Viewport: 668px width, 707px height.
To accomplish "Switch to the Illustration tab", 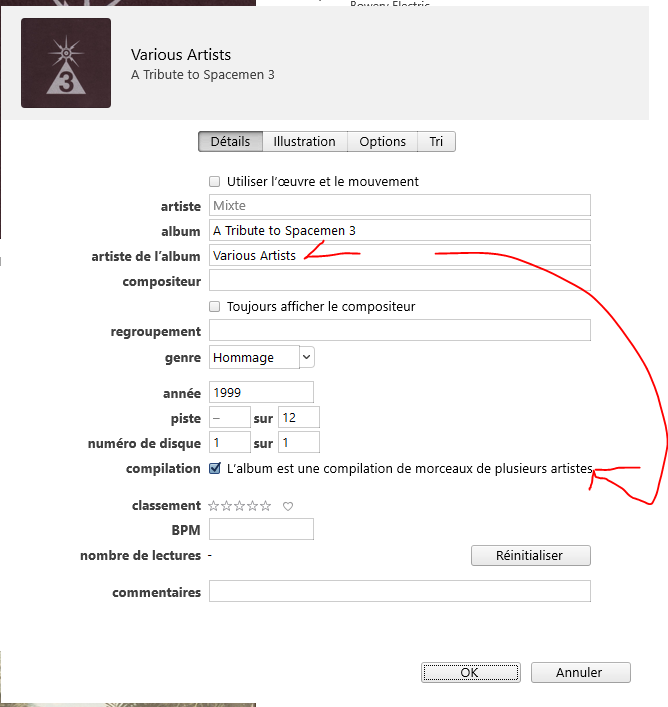I will [305, 142].
